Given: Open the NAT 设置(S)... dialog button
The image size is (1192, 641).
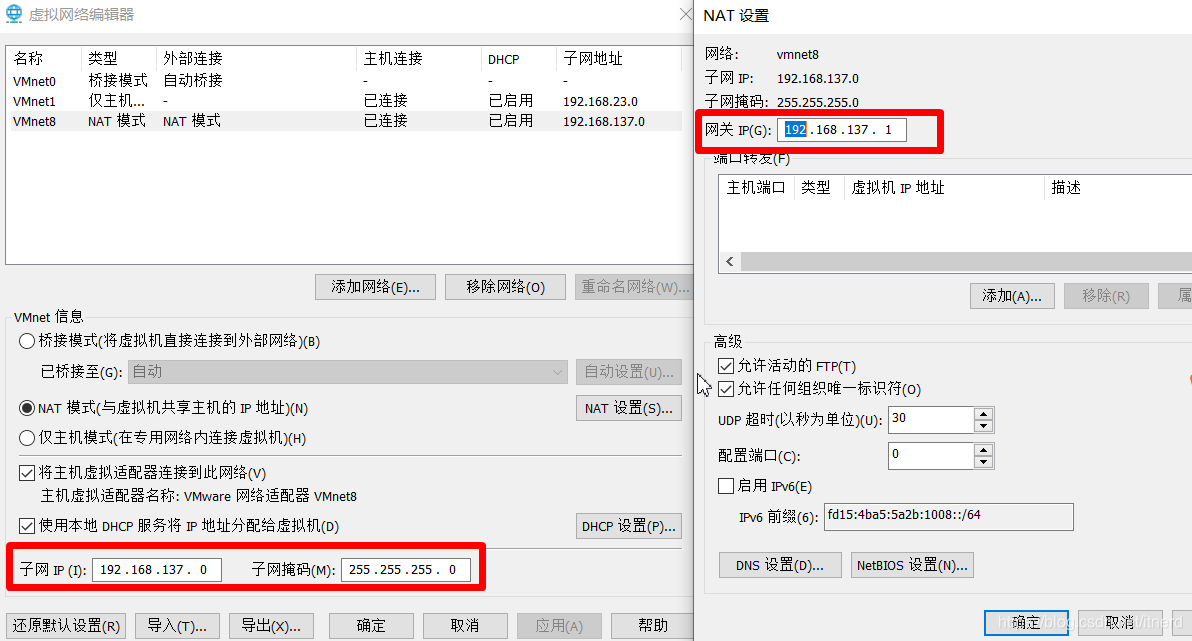Looking at the screenshot, I should click(629, 408).
